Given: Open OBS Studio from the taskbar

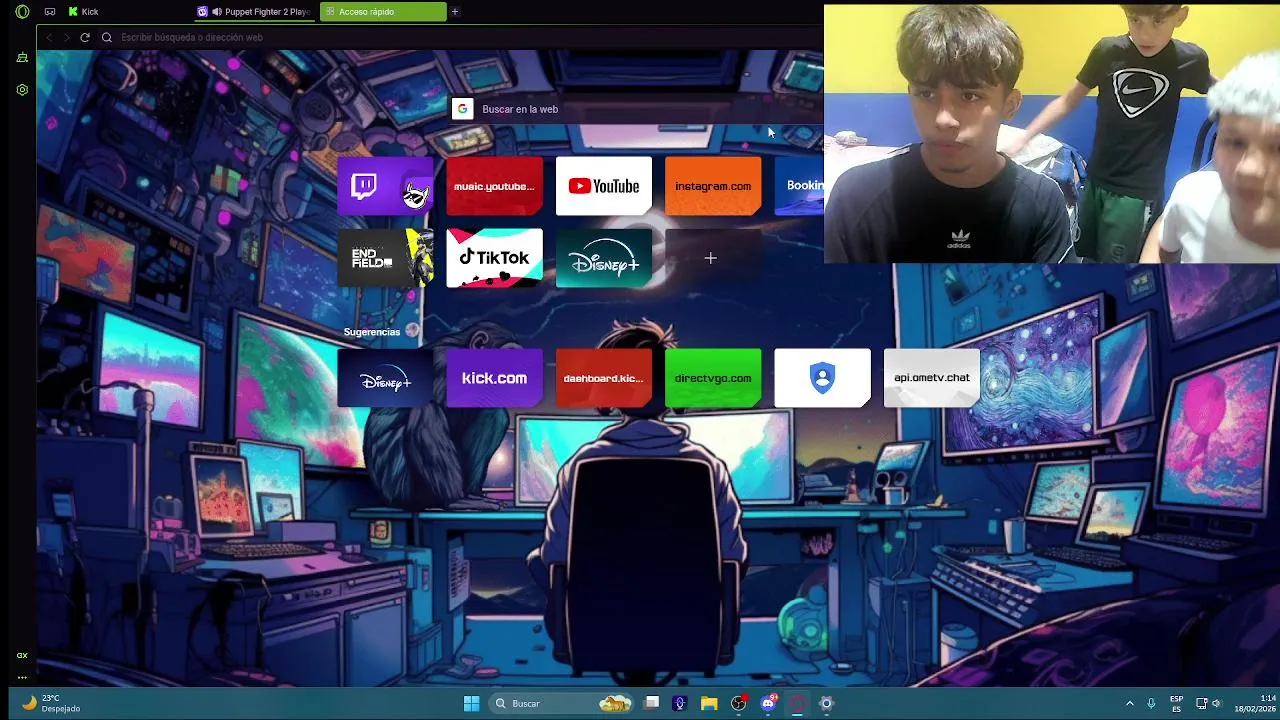Looking at the screenshot, I should click(739, 703).
